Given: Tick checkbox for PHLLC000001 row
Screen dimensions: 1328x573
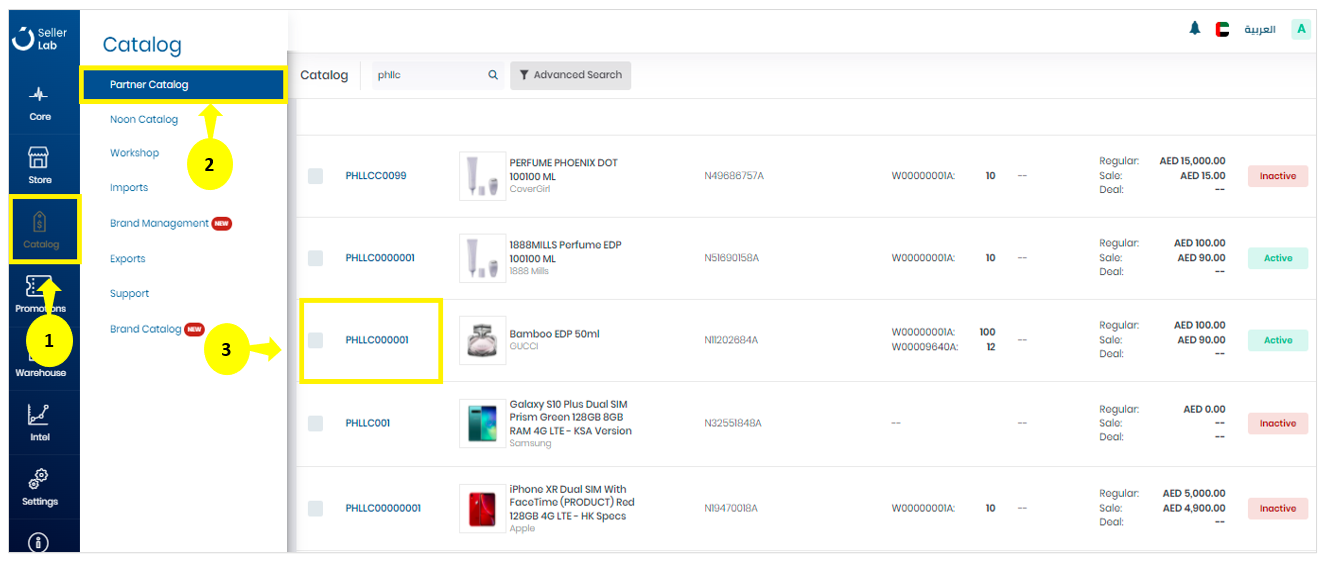Looking at the screenshot, I should [316, 340].
